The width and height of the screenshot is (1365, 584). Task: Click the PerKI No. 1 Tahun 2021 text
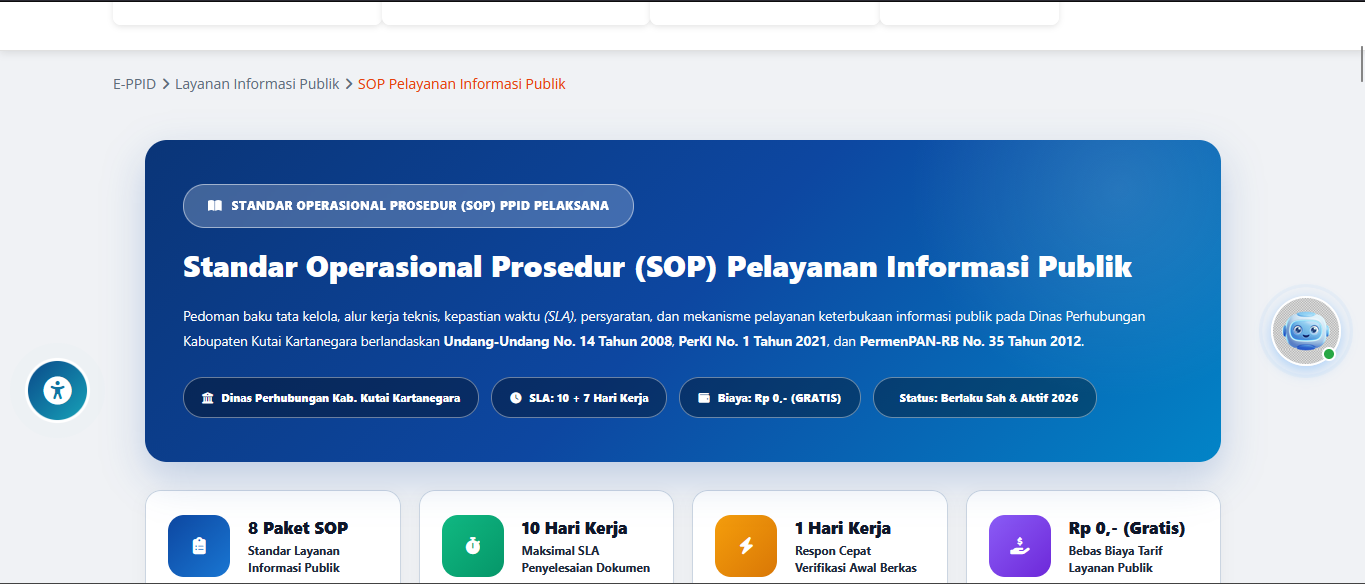753,341
